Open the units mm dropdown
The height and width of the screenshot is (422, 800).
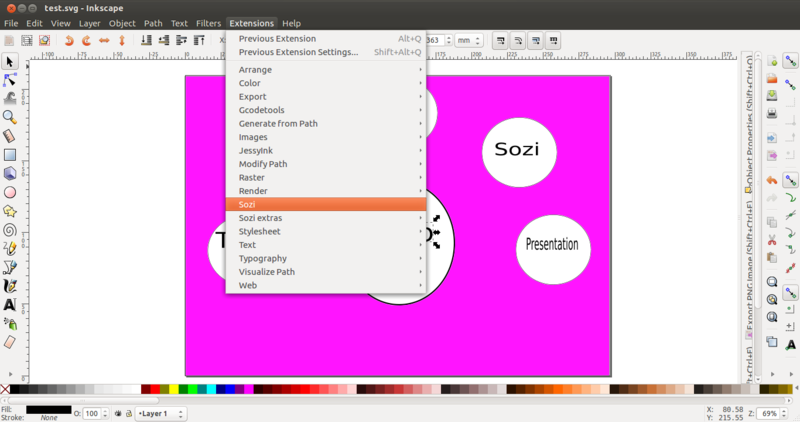[x=468, y=40]
